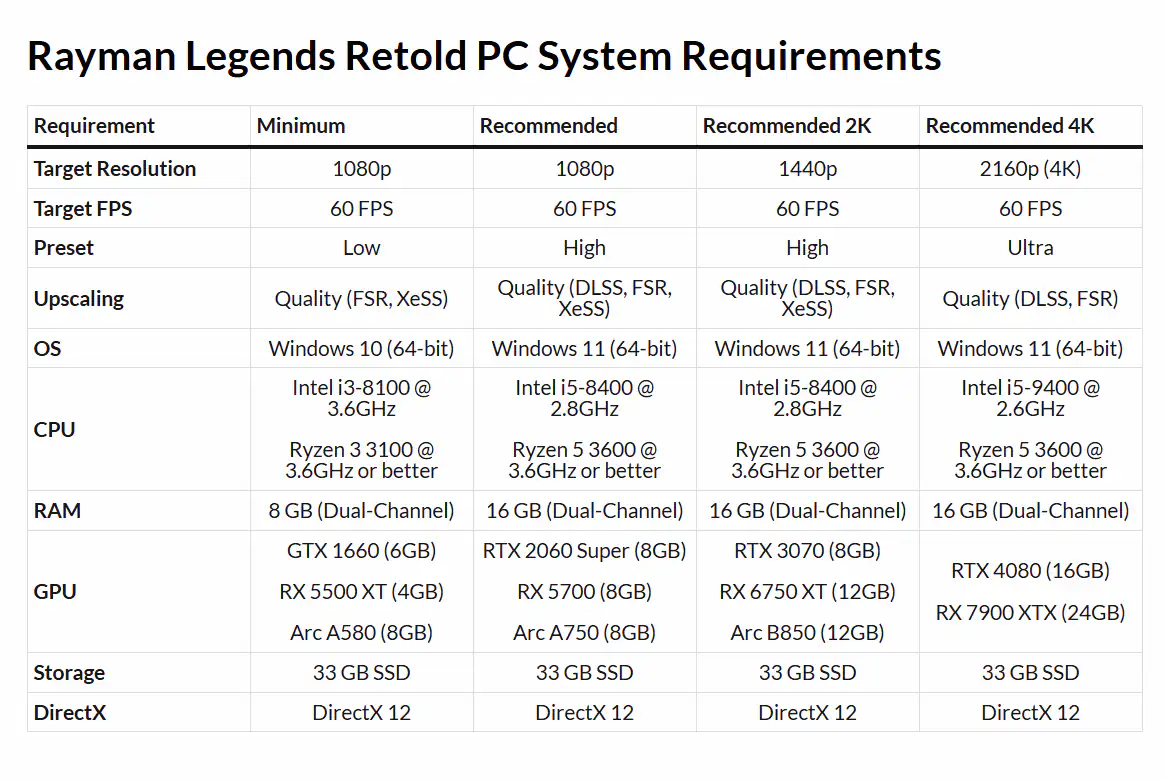1165x780 pixels.
Task: Select '33 GB SSD' in the Minimum column
Action: click(x=362, y=673)
